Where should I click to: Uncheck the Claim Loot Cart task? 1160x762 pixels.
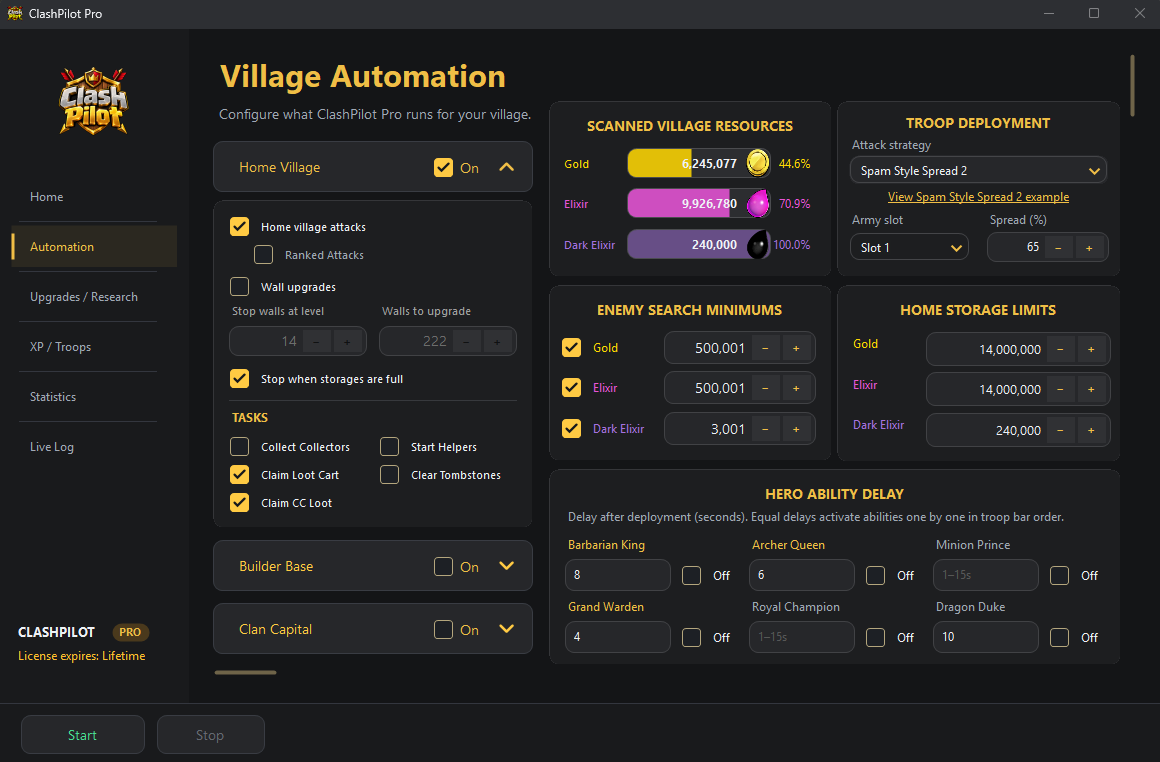(x=239, y=474)
